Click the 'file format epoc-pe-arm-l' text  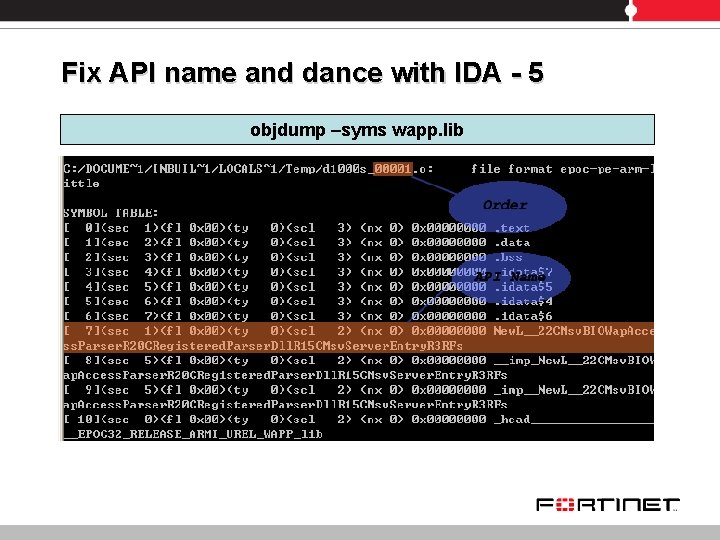click(x=562, y=169)
